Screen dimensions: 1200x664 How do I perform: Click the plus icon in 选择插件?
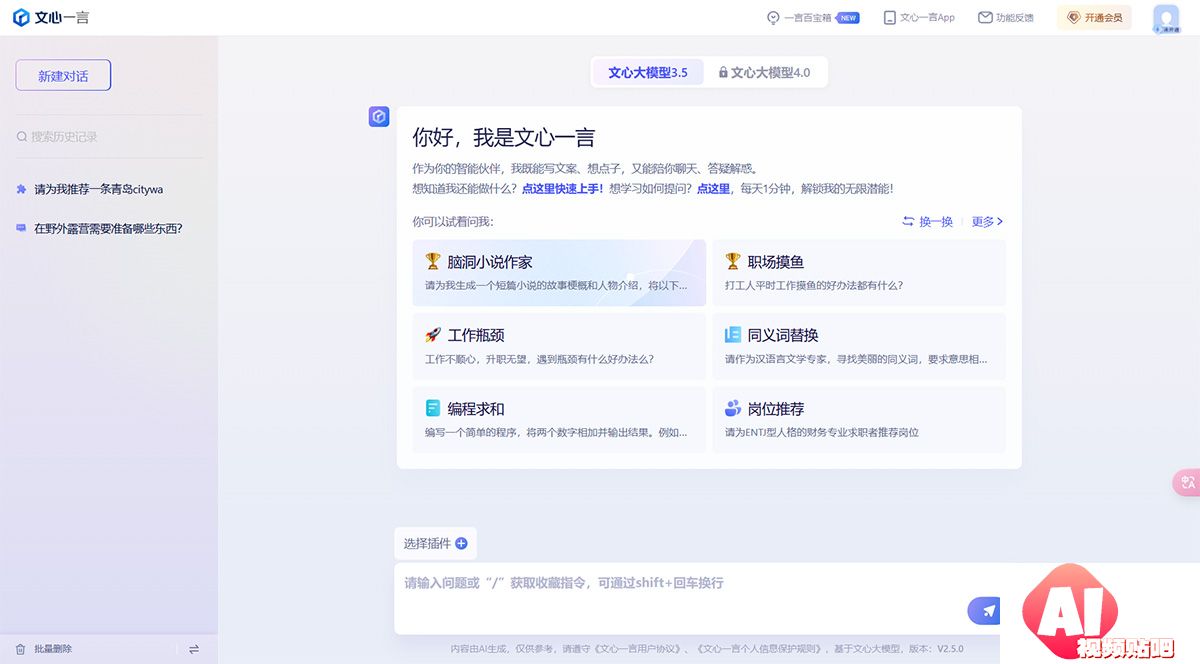click(x=461, y=544)
